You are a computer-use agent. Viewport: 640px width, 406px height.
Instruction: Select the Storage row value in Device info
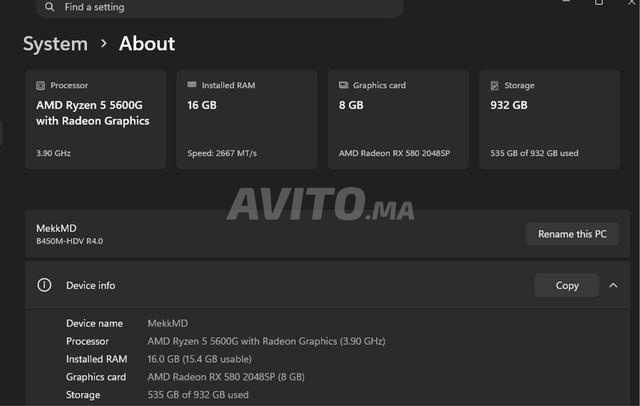click(x=198, y=395)
